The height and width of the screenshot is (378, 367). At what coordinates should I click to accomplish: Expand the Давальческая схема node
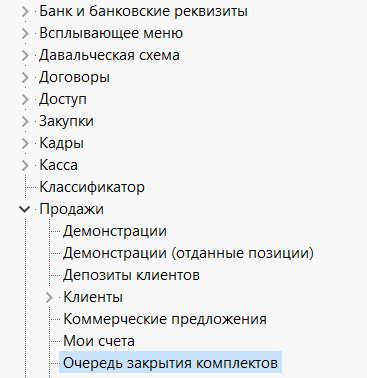coord(25,56)
